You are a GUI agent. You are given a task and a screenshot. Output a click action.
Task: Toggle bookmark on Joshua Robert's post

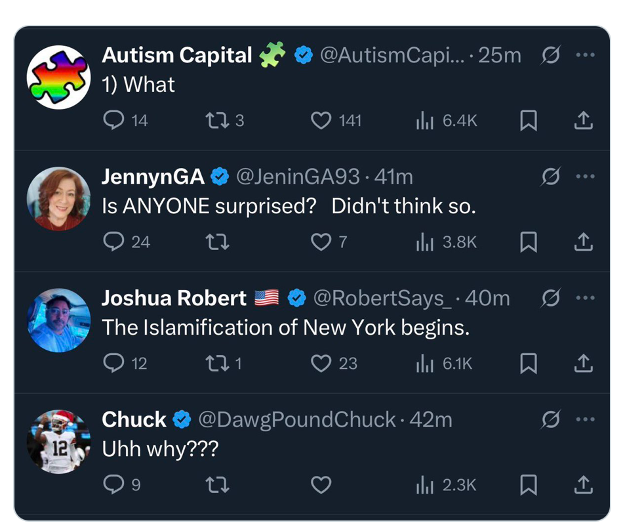pyautogui.click(x=529, y=363)
